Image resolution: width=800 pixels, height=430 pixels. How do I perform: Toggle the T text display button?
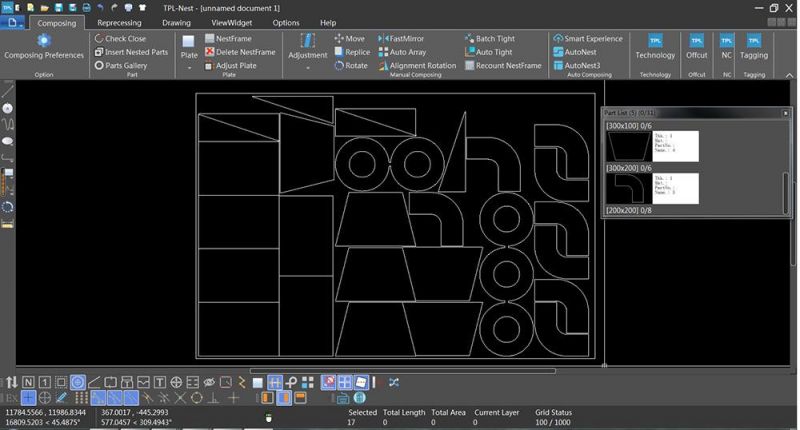tap(160, 382)
